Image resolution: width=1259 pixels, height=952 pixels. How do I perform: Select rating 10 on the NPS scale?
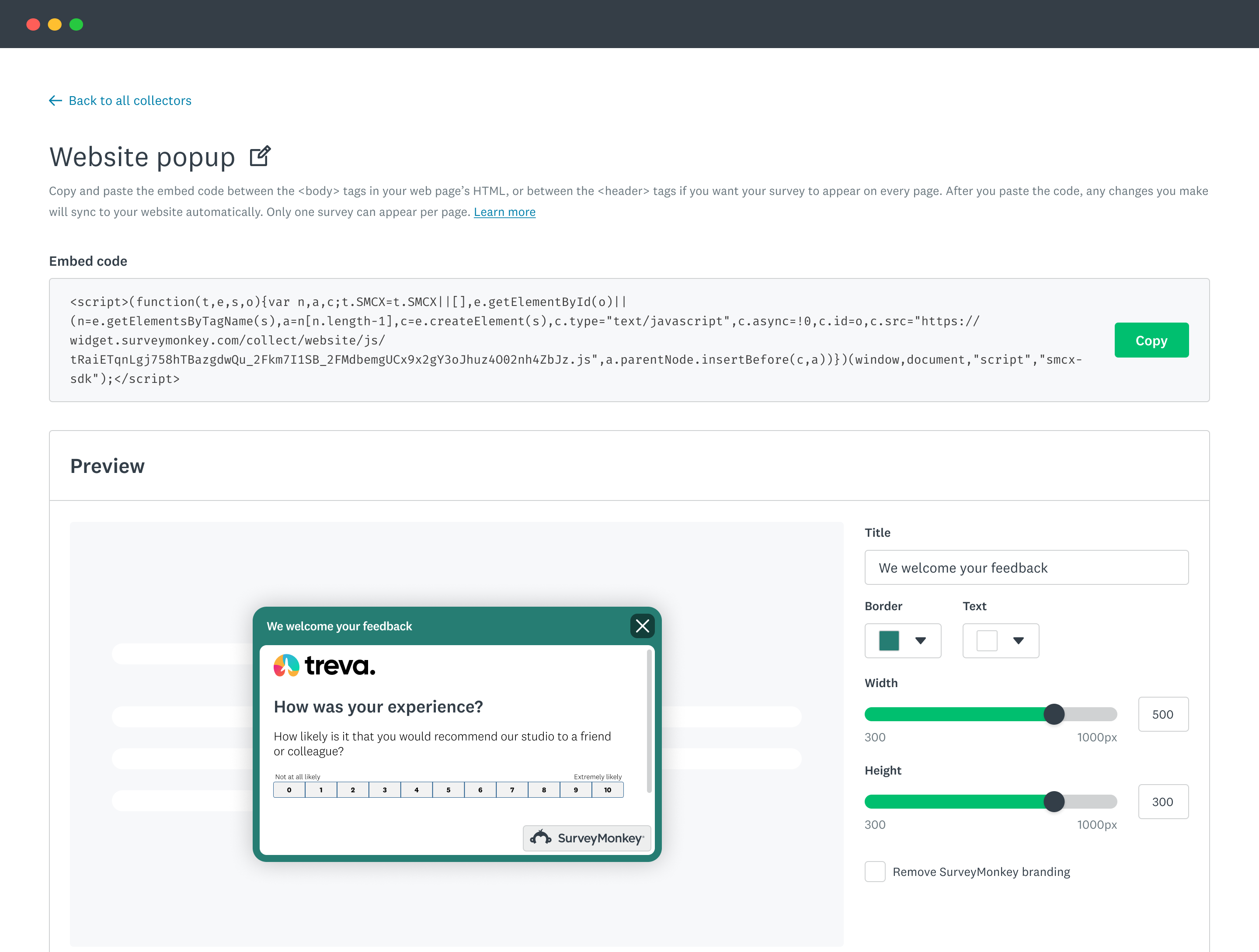click(x=607, y=790)
